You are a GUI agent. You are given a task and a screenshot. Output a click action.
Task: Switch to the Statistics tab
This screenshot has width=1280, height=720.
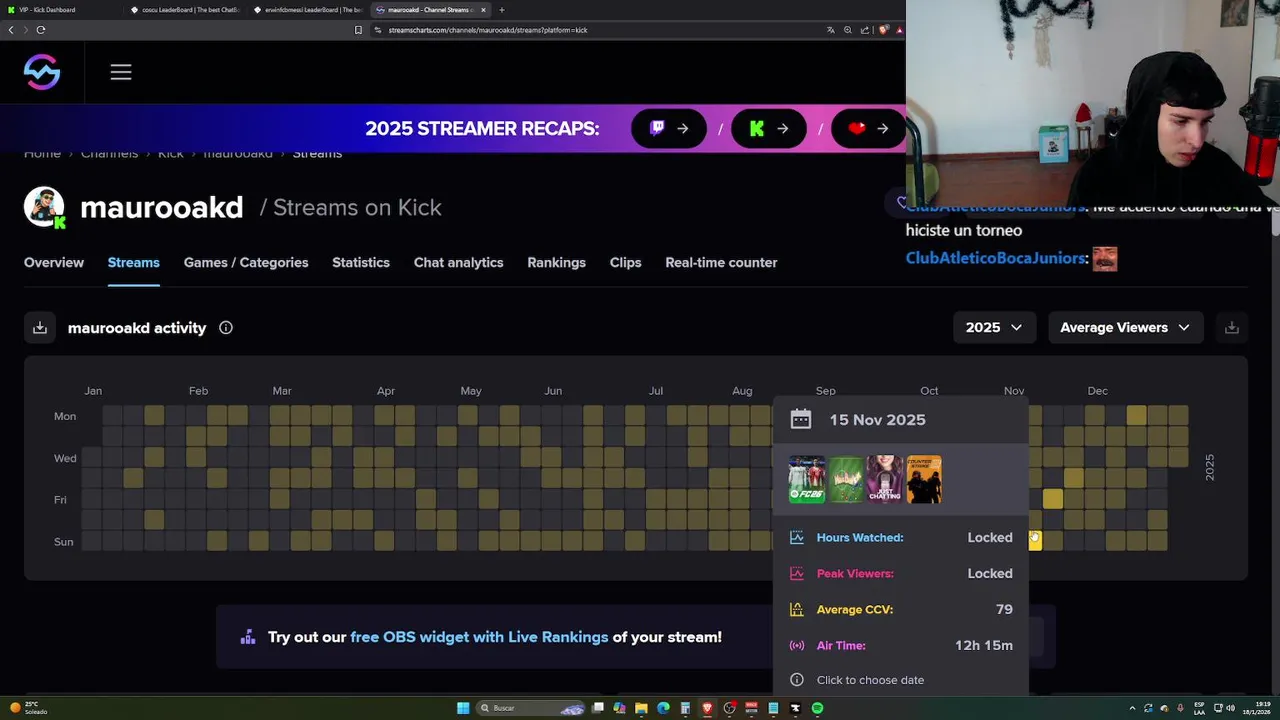361,262
